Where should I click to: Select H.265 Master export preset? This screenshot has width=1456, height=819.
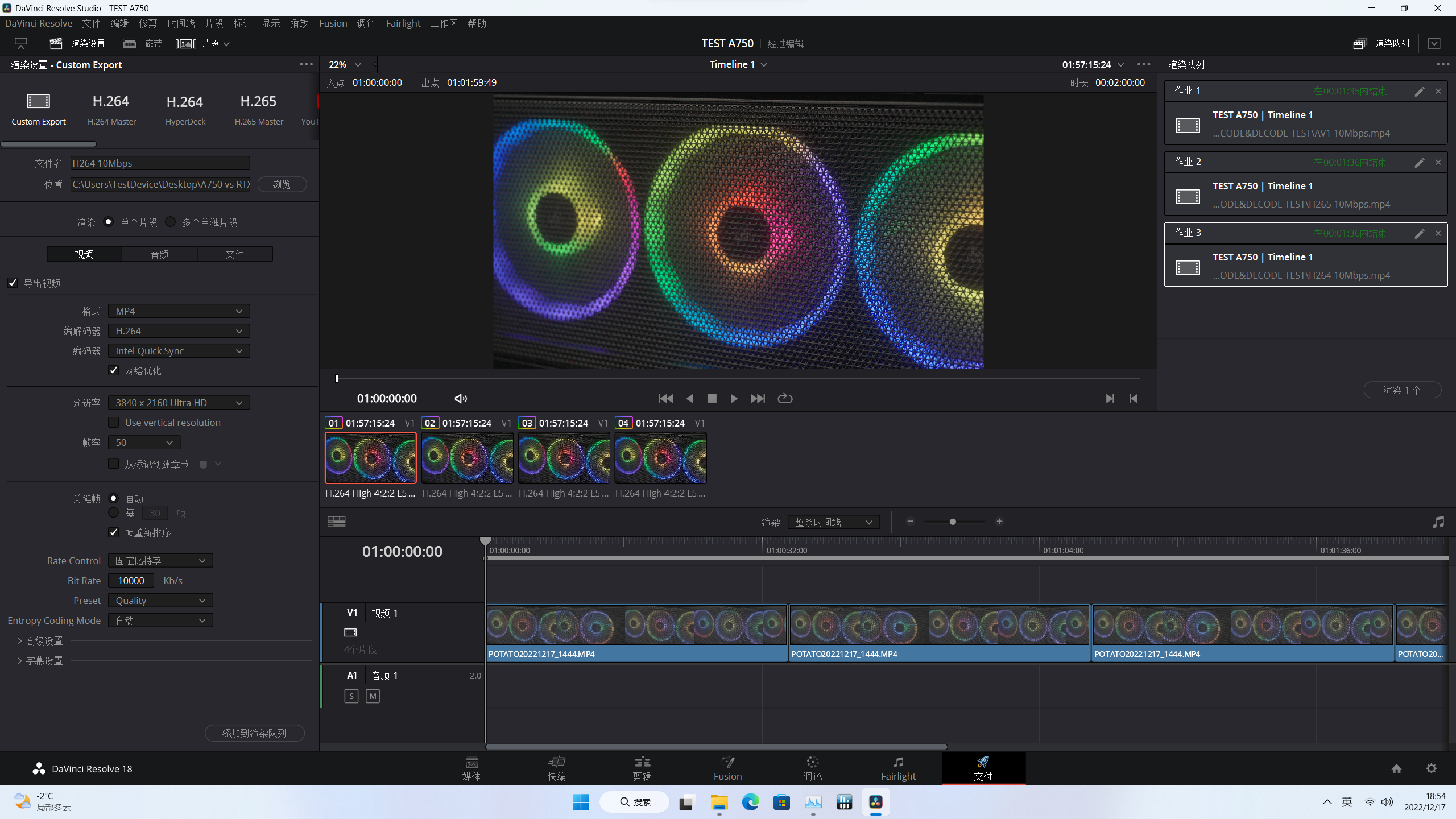(x=258, y=107)
